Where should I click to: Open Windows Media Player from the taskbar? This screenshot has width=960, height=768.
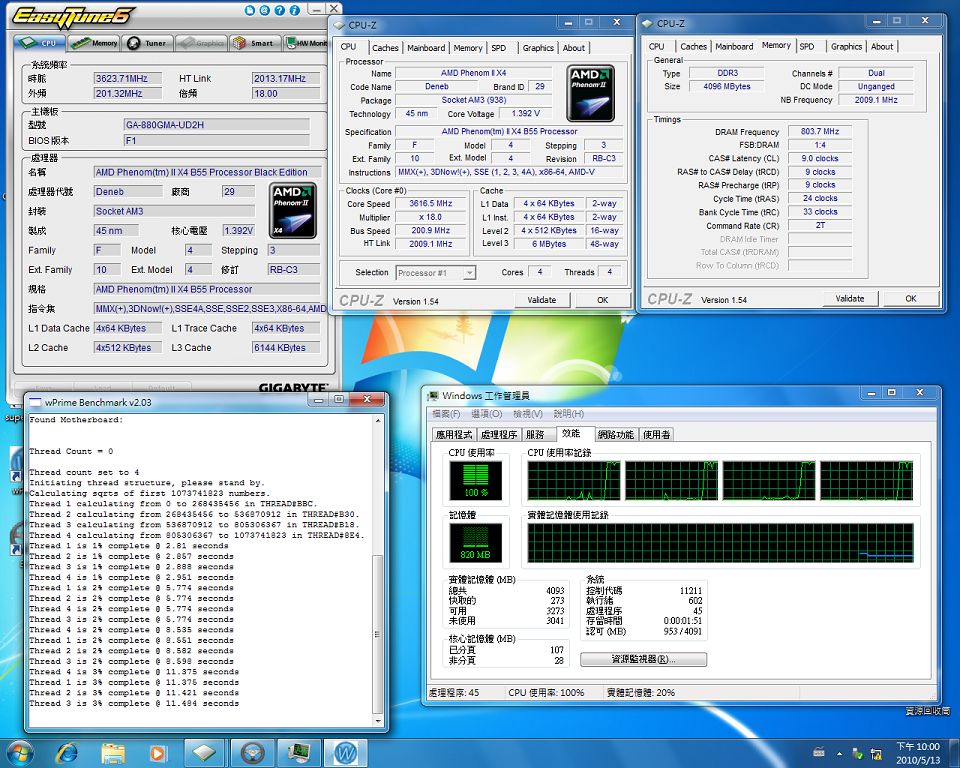click(x=157, y=753)
